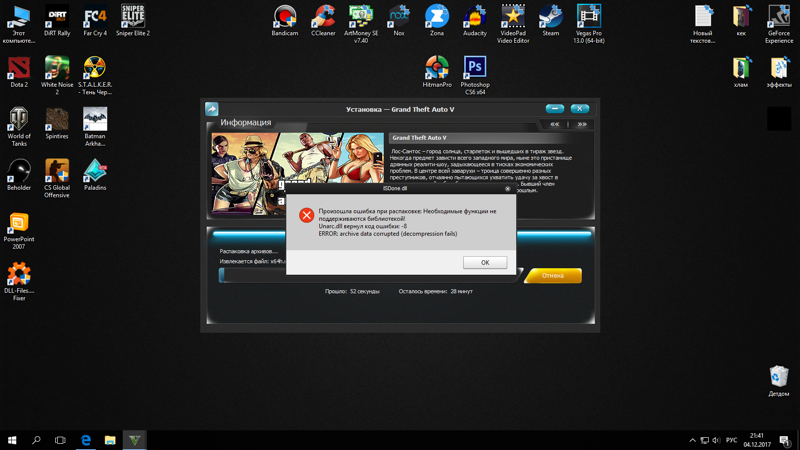Switch the РУС input language indicator

click(731, 440)
